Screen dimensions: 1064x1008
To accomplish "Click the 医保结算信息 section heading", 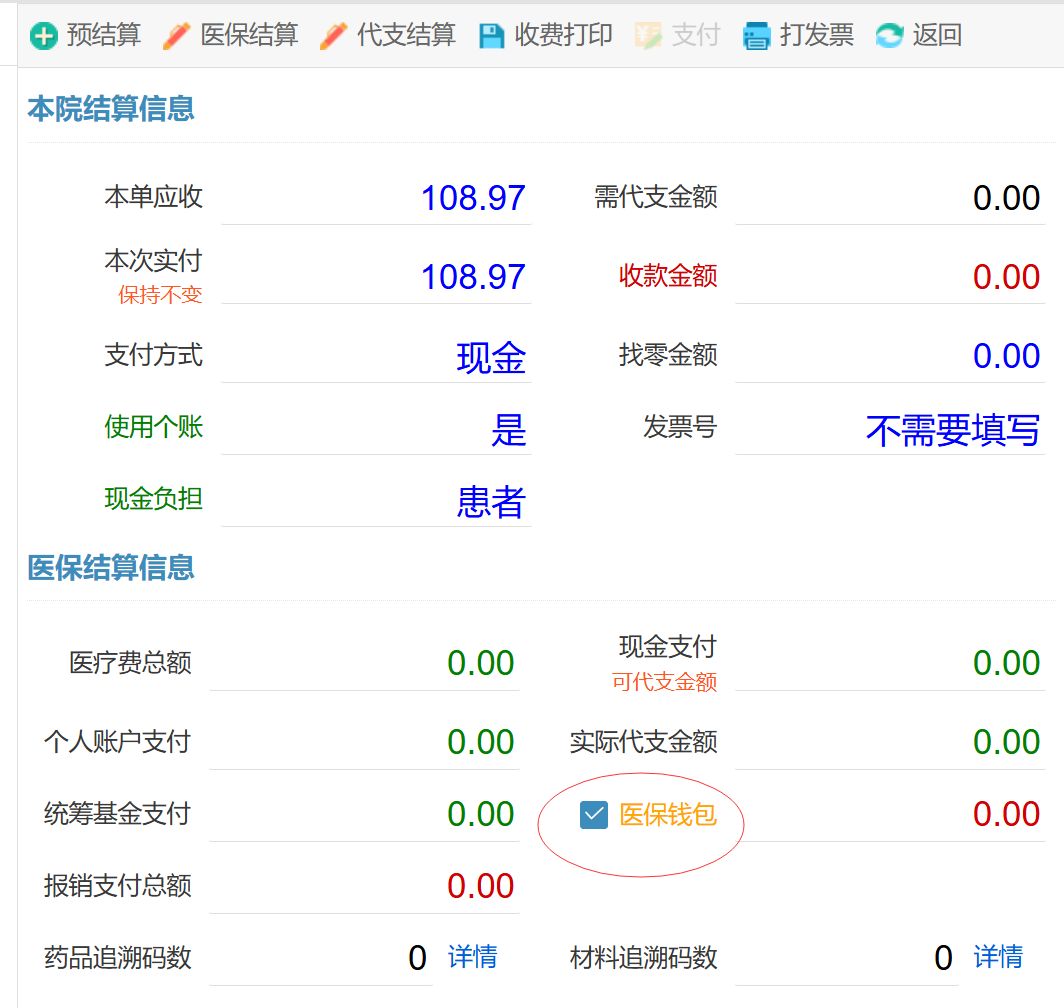I will 111,567.
